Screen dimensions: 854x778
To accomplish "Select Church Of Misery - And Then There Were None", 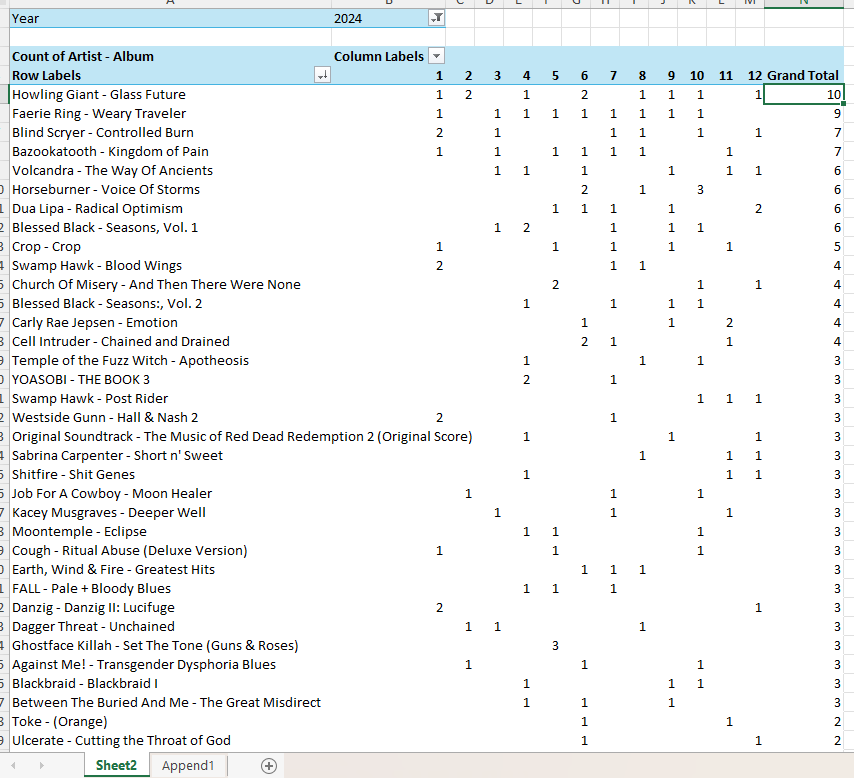I will click(170, 284).
